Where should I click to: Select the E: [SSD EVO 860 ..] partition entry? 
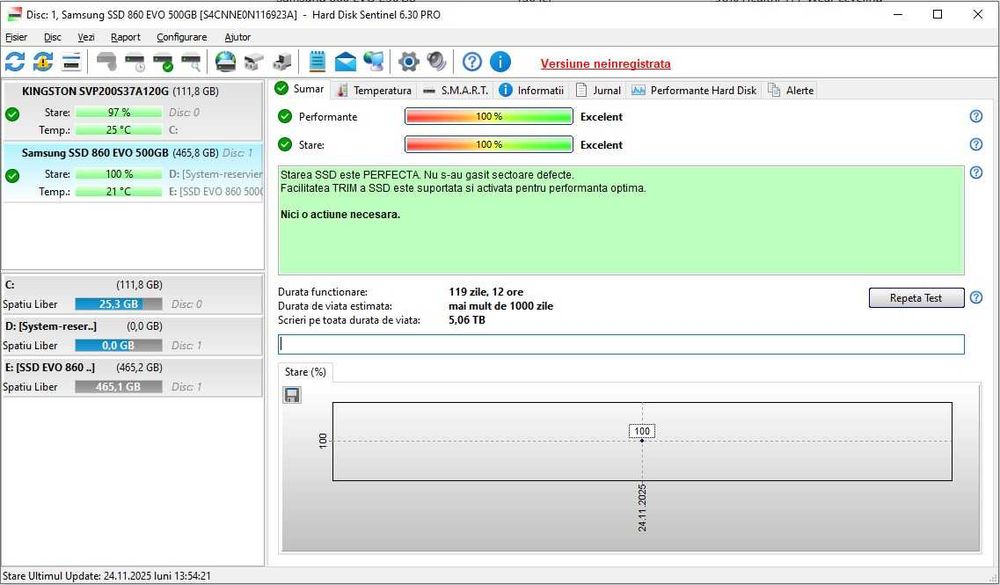coord(133,377)
